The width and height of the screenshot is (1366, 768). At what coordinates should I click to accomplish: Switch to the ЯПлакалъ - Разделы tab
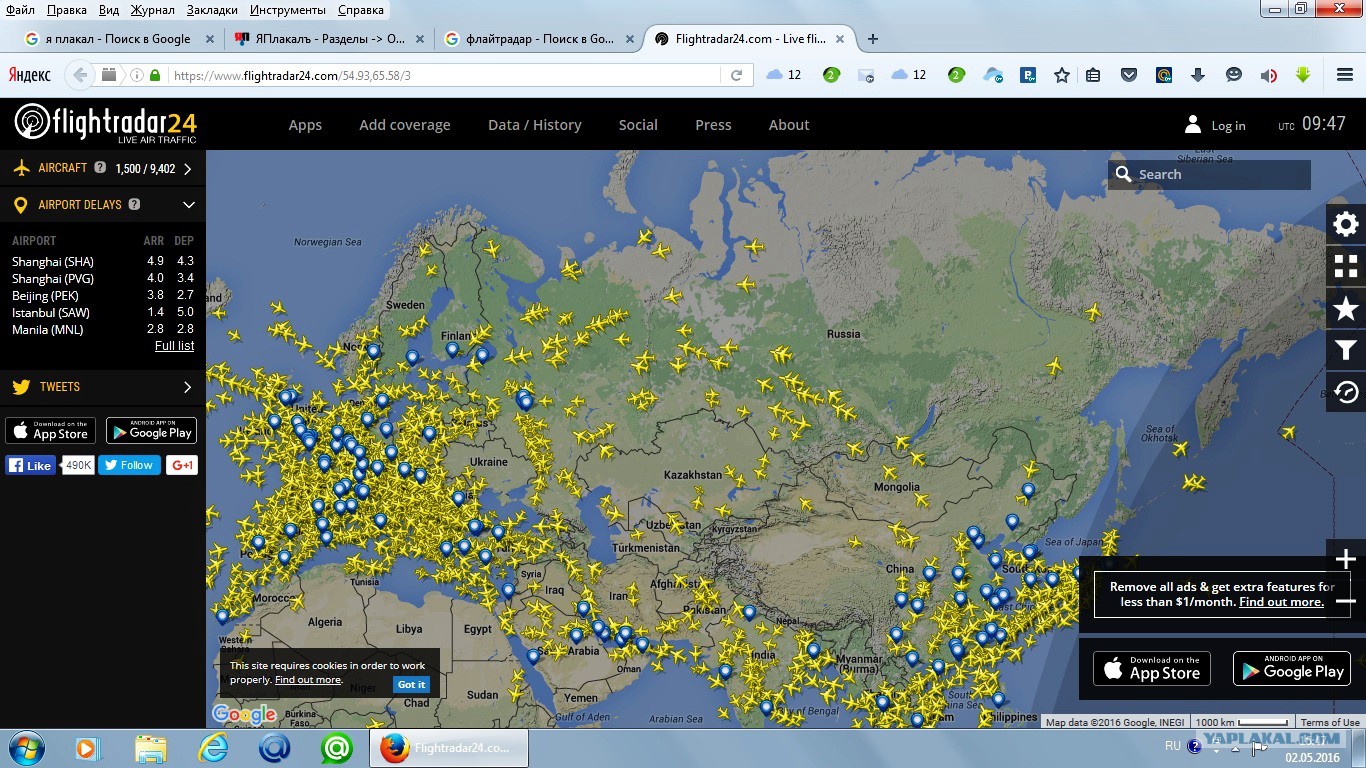coord(329,39)
